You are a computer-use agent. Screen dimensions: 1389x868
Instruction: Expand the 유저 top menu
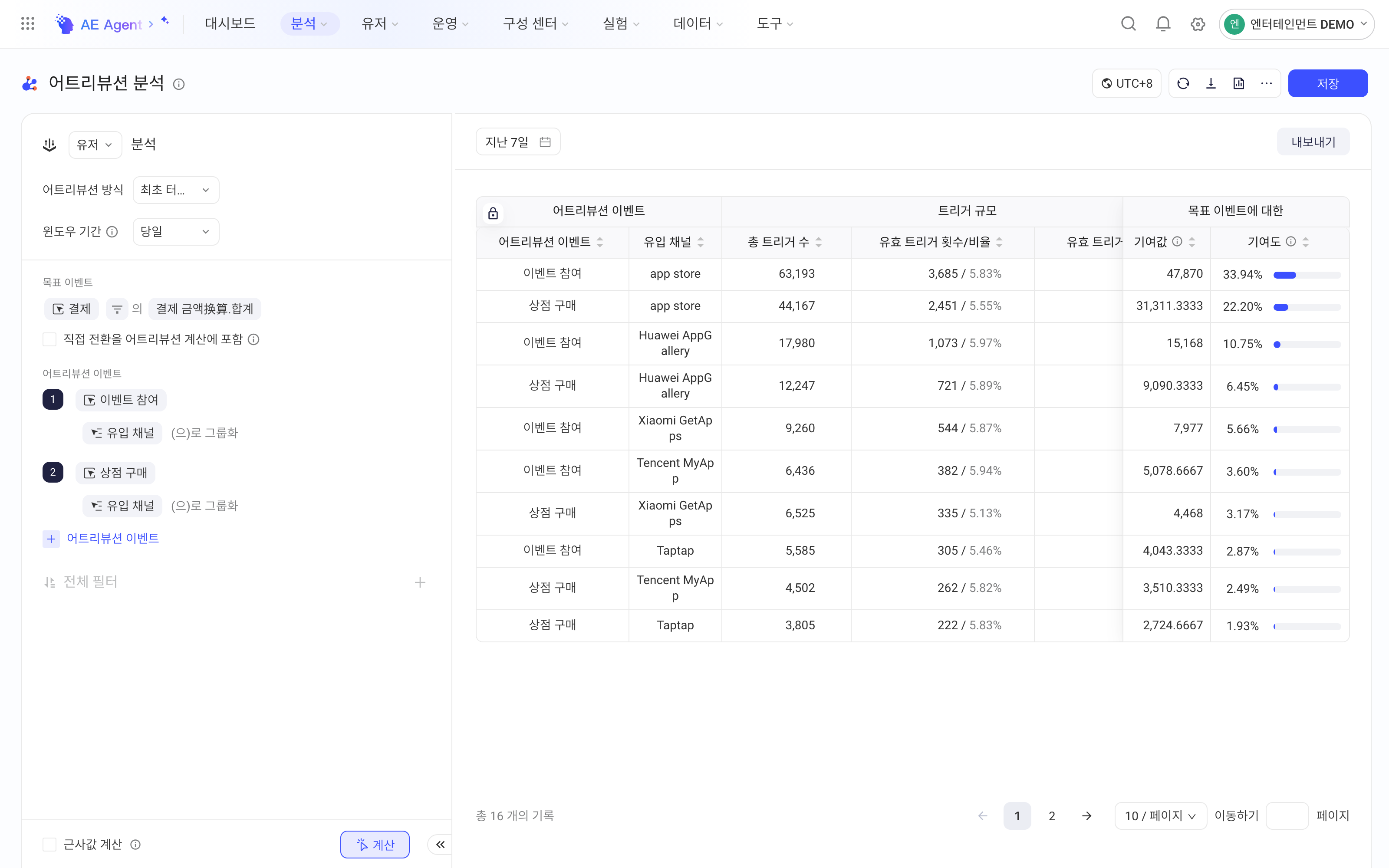(379, 23)
